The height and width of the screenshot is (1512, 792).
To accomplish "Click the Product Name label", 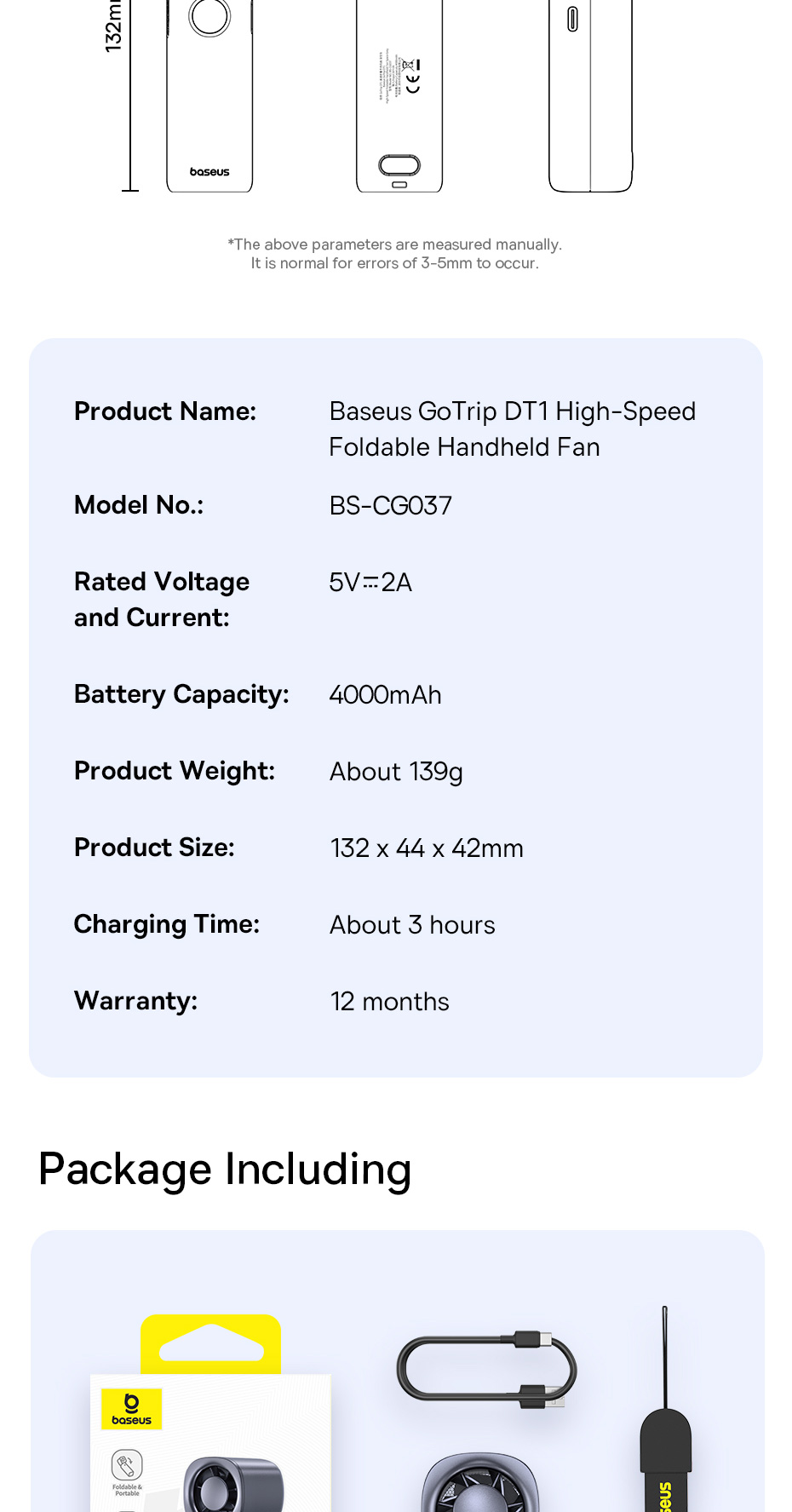I will tap(165, 411).
